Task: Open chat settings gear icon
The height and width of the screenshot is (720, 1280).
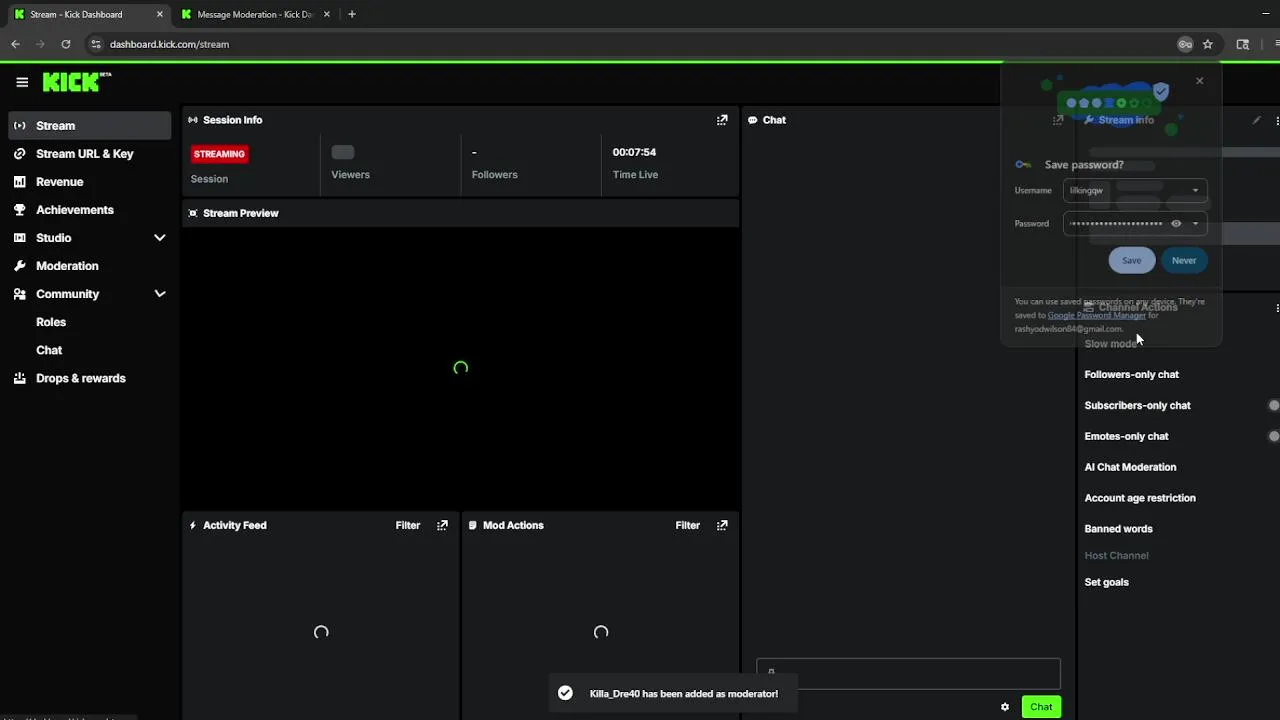Action: point(1005,707)
